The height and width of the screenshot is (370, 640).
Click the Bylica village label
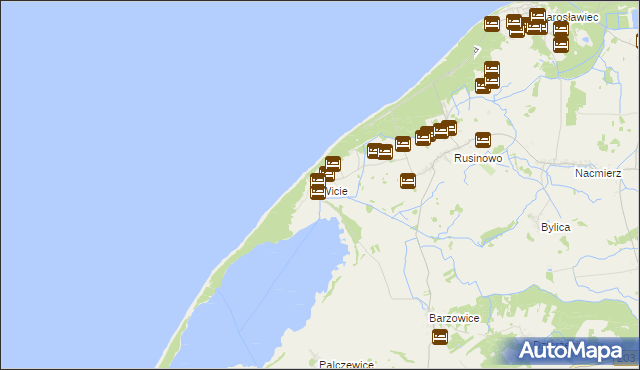[x=556, y=227]
